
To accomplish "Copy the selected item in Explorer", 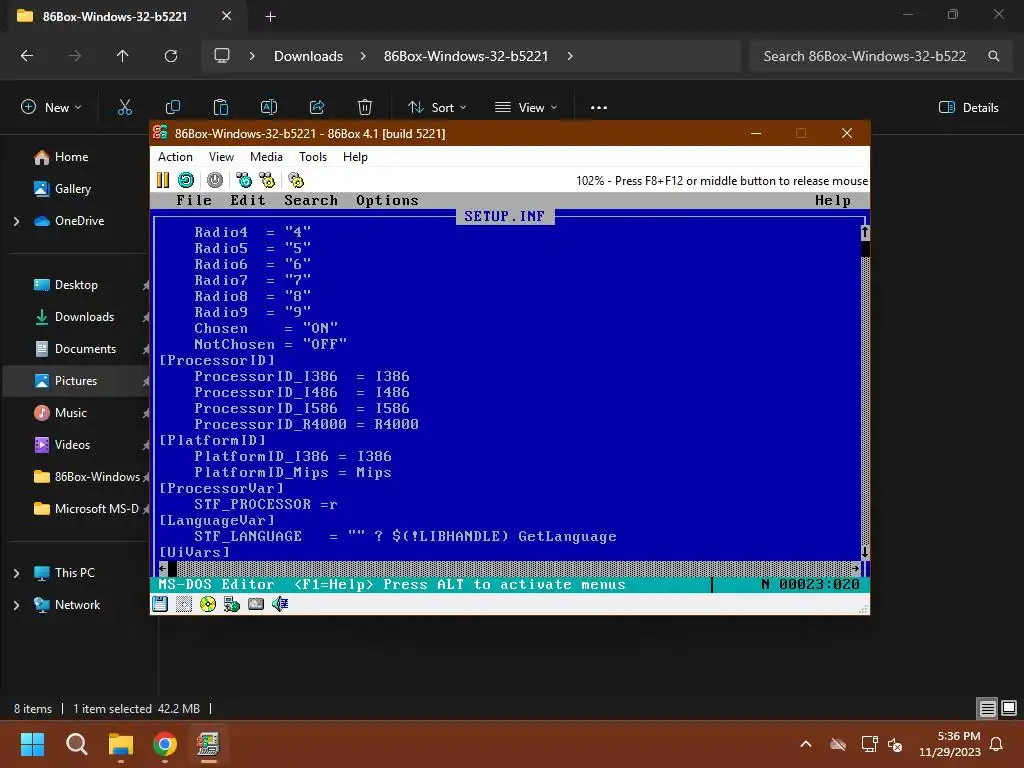I will 173,108.
